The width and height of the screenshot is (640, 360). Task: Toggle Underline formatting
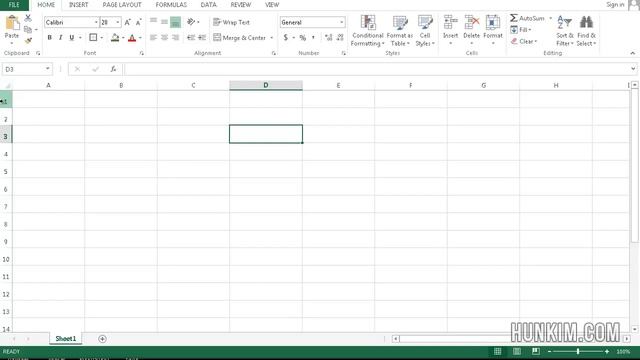coord(71,38)
